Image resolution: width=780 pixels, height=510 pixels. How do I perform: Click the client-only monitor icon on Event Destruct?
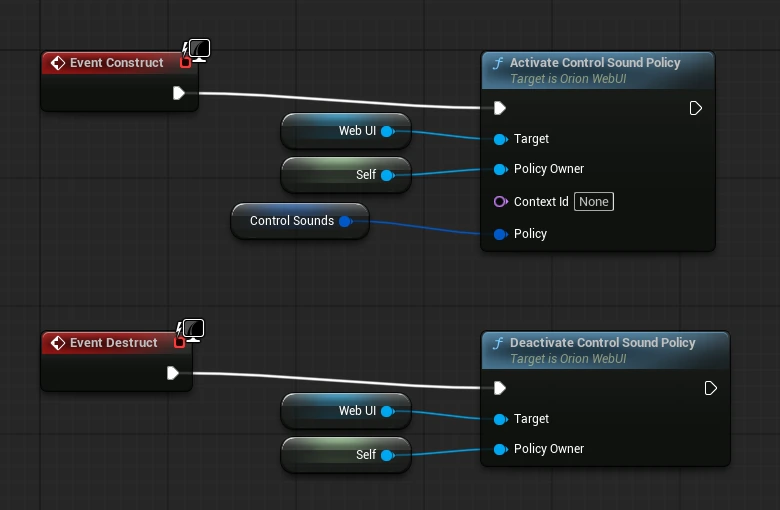click(194, 330)
